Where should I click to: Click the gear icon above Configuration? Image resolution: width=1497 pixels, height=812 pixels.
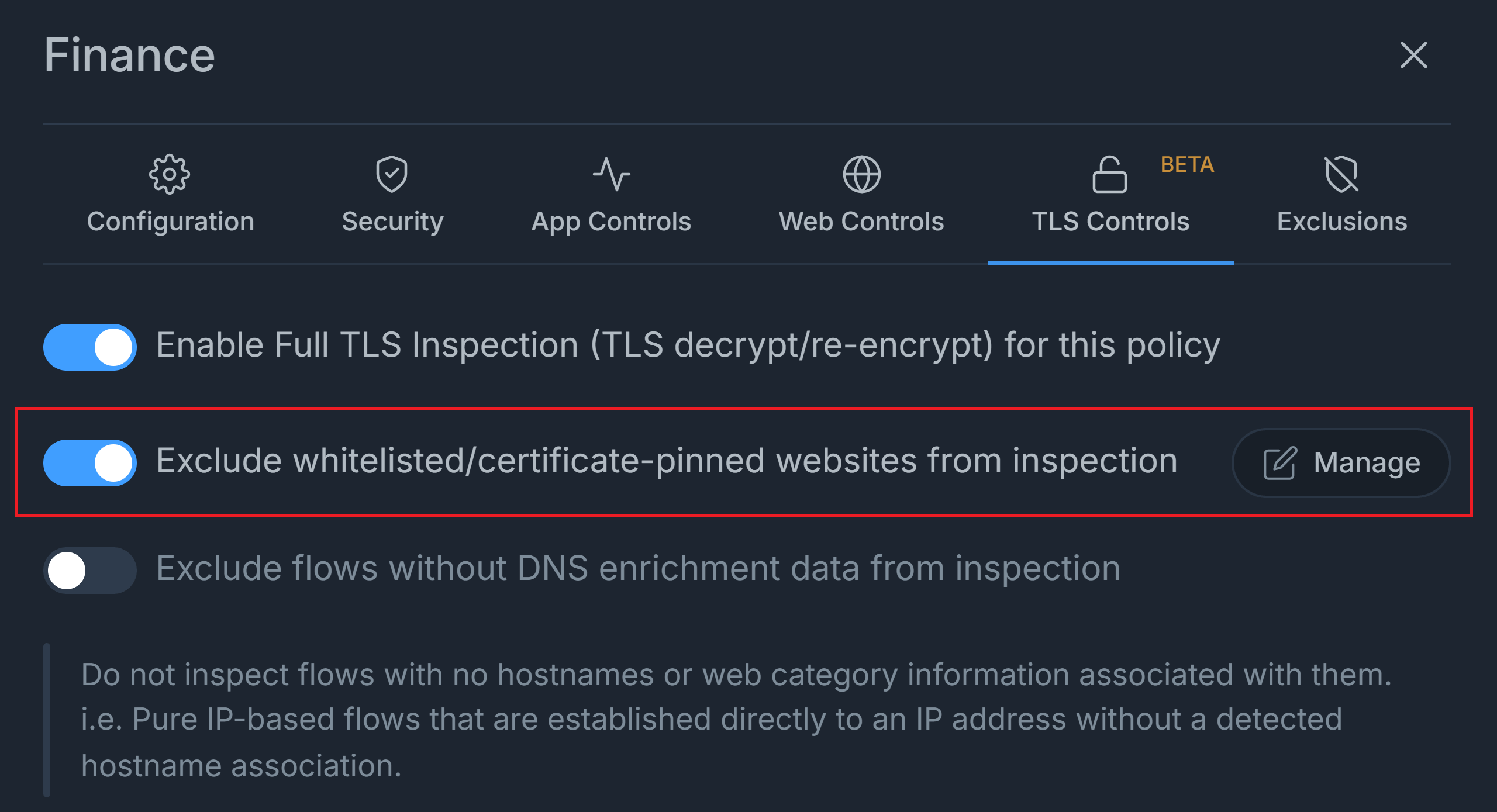(170, 174)
